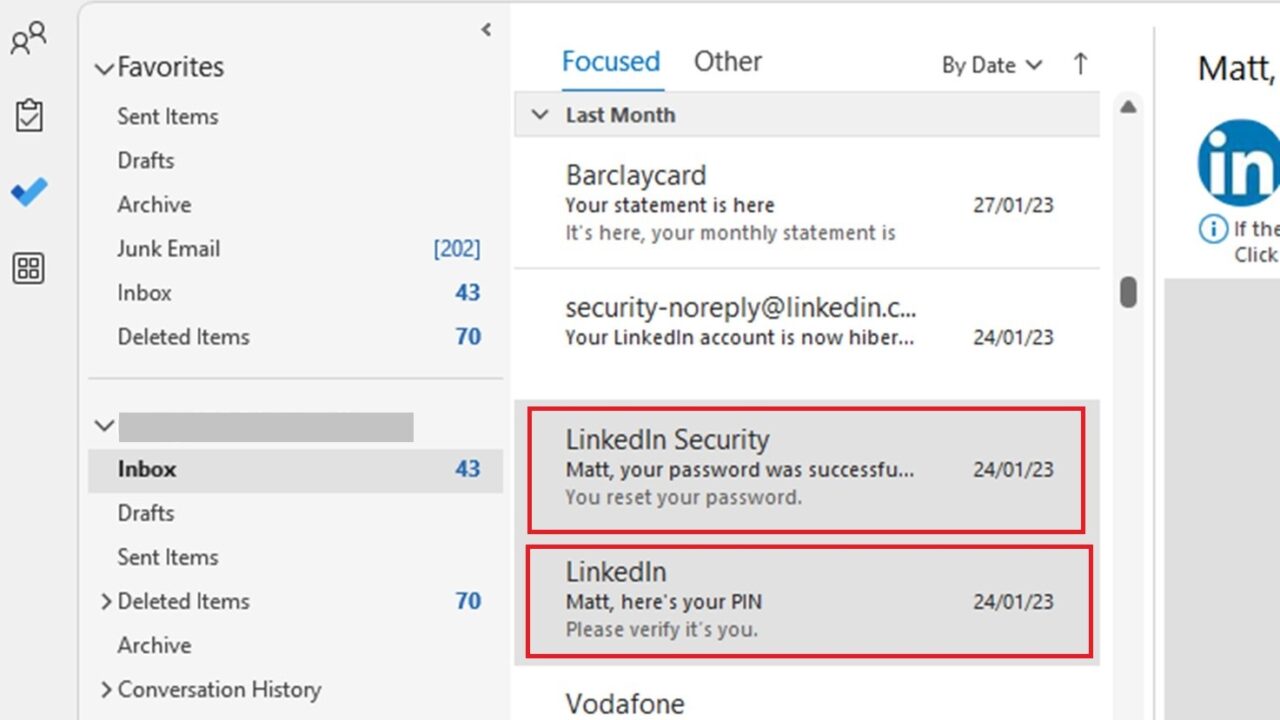Click the sort ascending arrow icon
Screen dimensions: 1280x720
tap(1079, 64)
